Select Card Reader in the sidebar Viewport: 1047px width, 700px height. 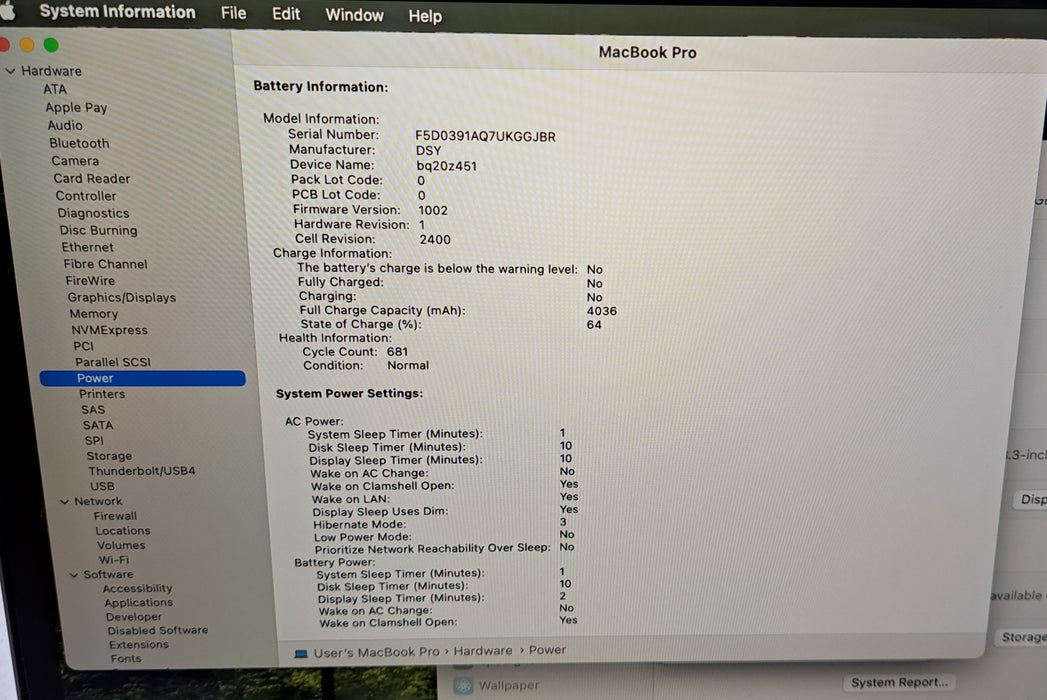[x=91, y=178]
